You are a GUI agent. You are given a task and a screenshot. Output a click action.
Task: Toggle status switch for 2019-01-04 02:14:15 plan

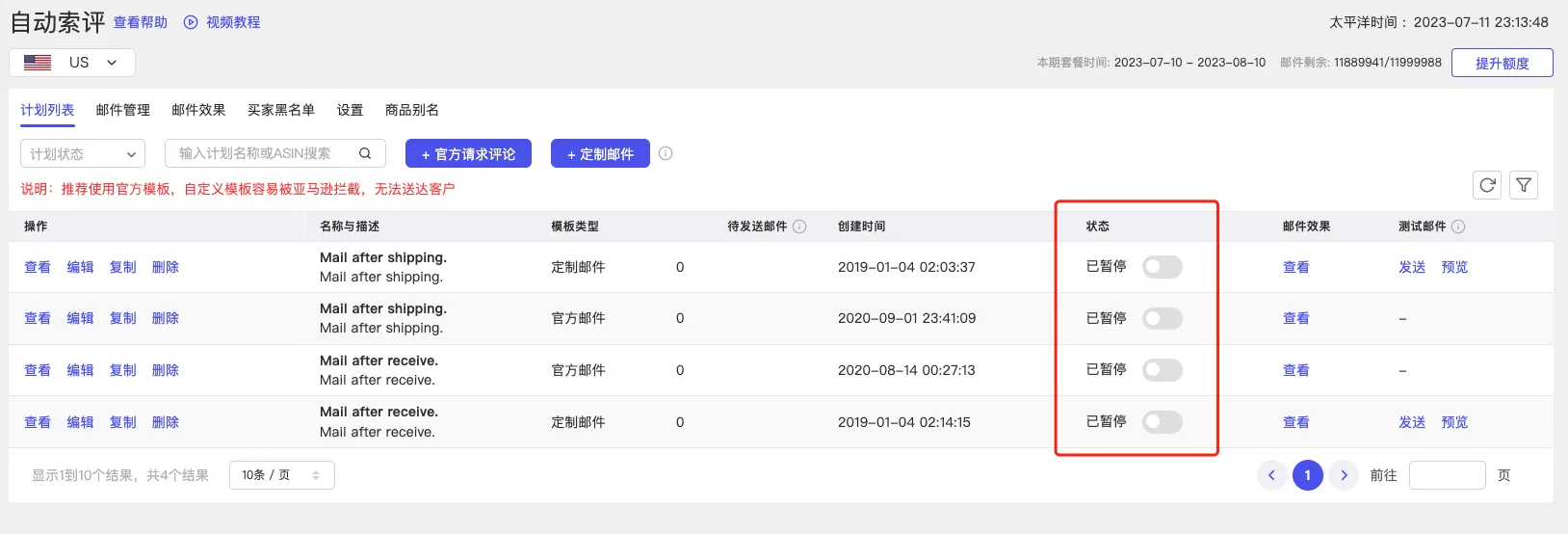(1163, 422)
